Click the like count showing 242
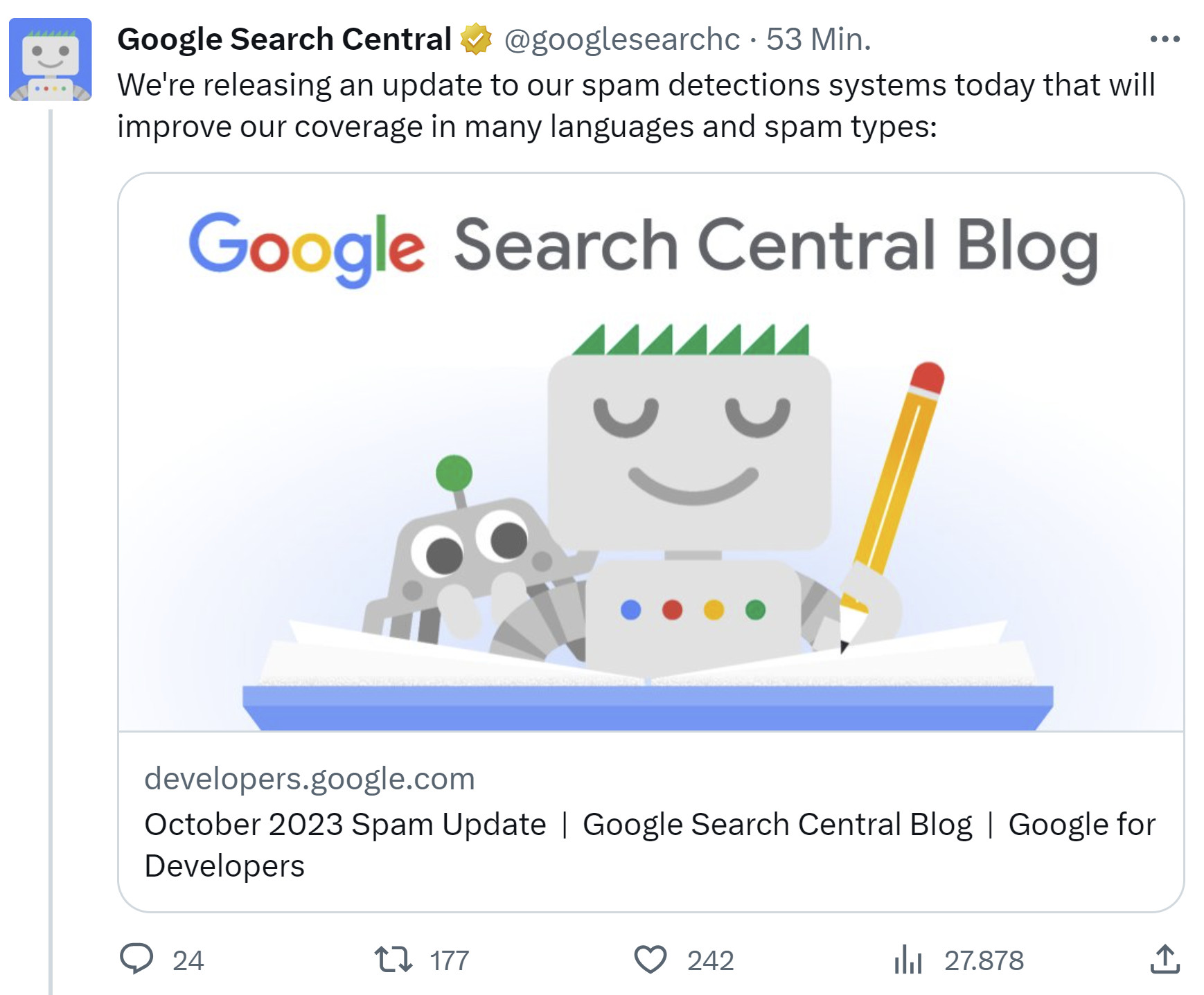This screenshot has width=1204, height=995. point(709,960)
